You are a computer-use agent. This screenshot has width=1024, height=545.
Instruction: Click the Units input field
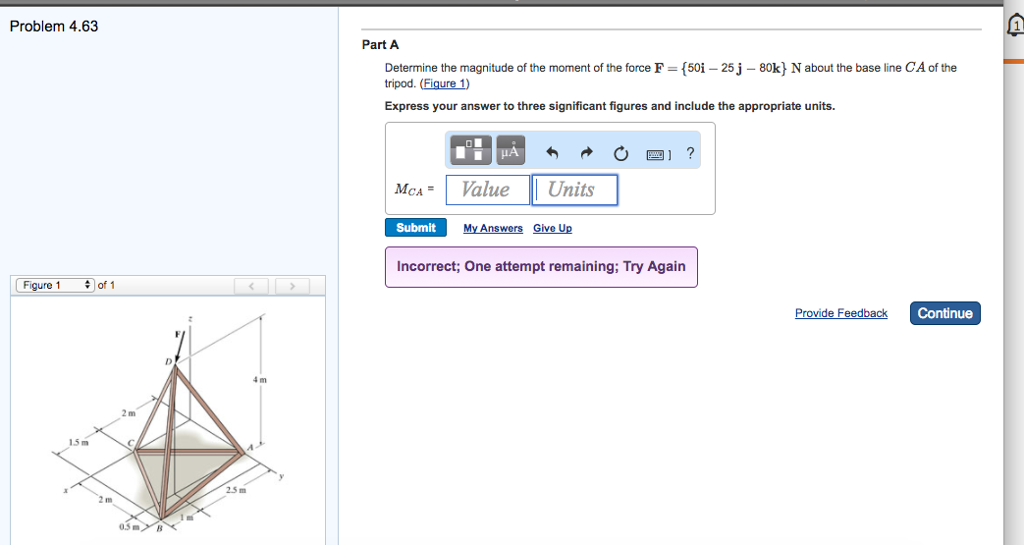tap(575, 190)
